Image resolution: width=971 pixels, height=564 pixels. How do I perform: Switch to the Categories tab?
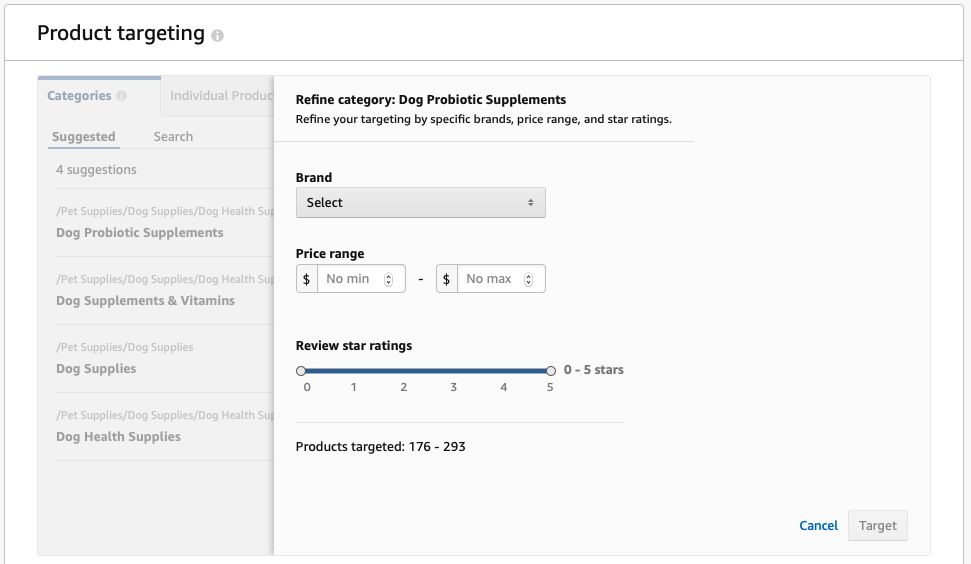coord(79,96)
